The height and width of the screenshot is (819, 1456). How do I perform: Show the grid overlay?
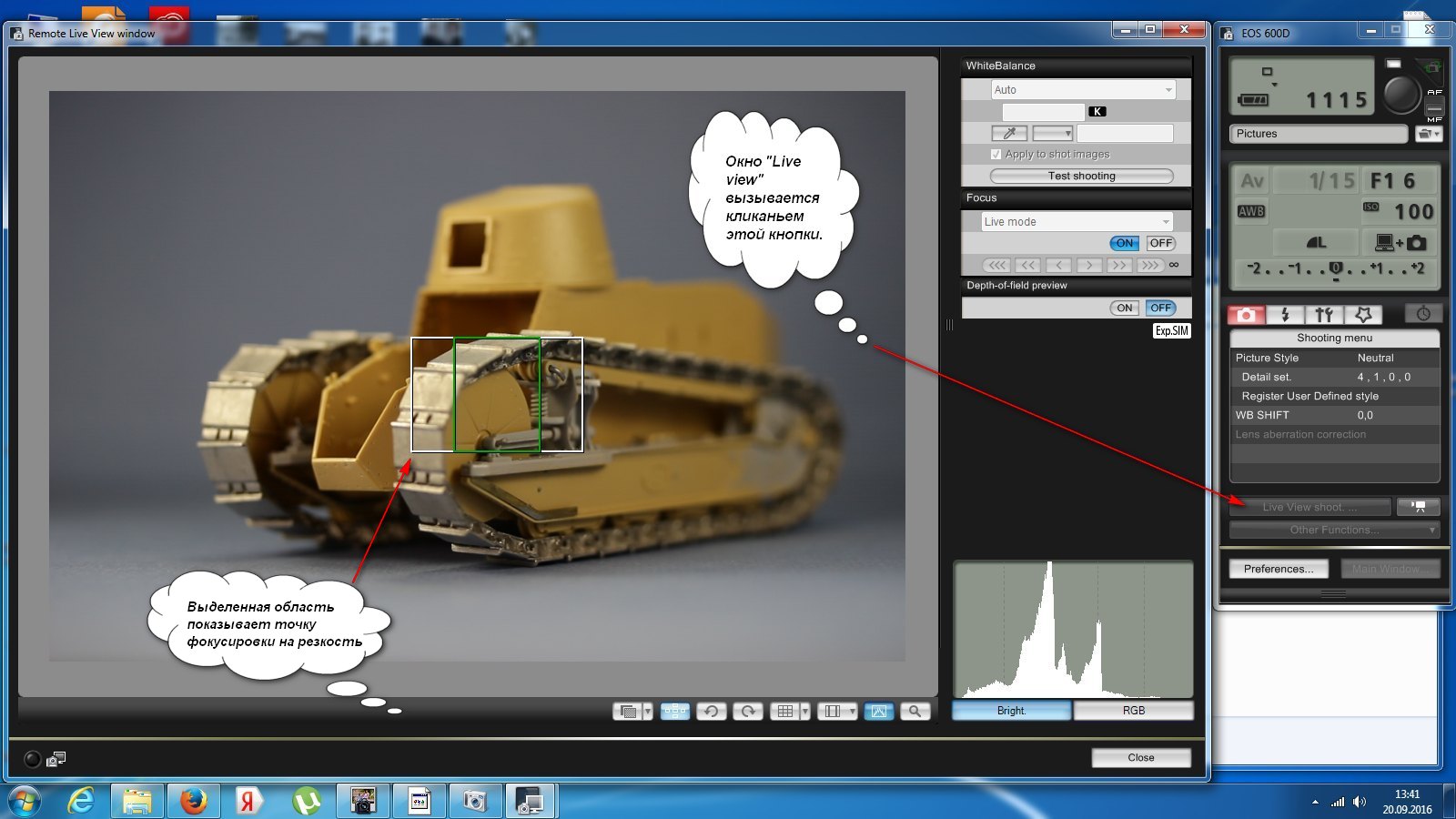[784, 711]
